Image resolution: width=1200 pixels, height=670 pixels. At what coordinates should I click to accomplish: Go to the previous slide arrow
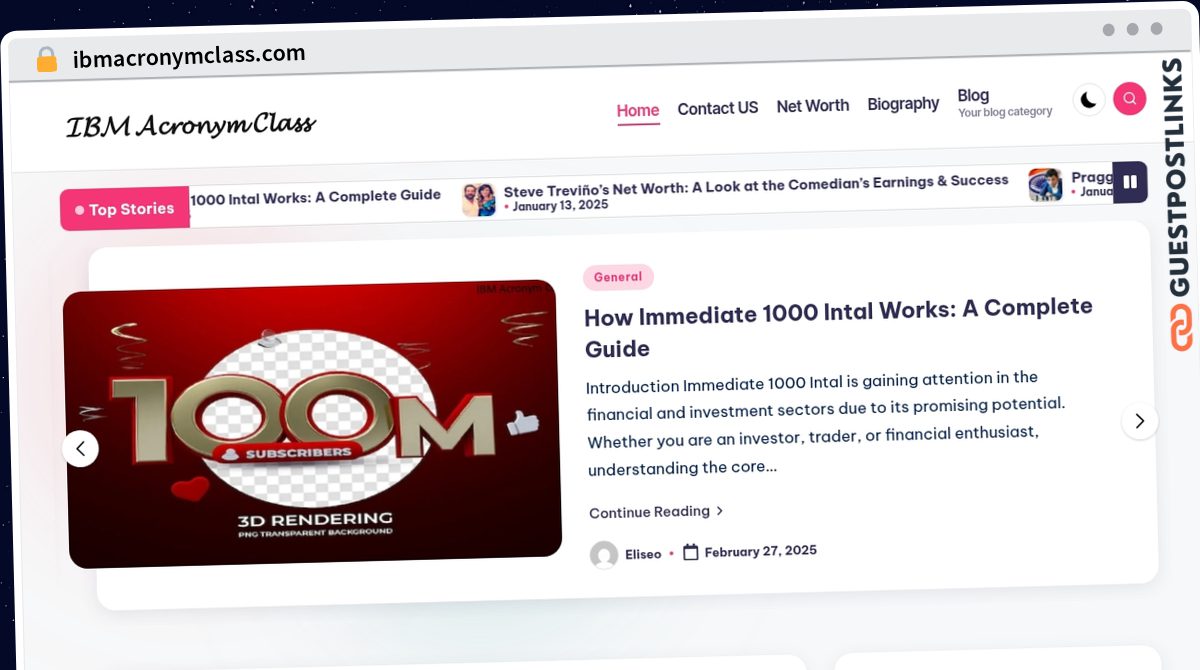pos(81,448)
